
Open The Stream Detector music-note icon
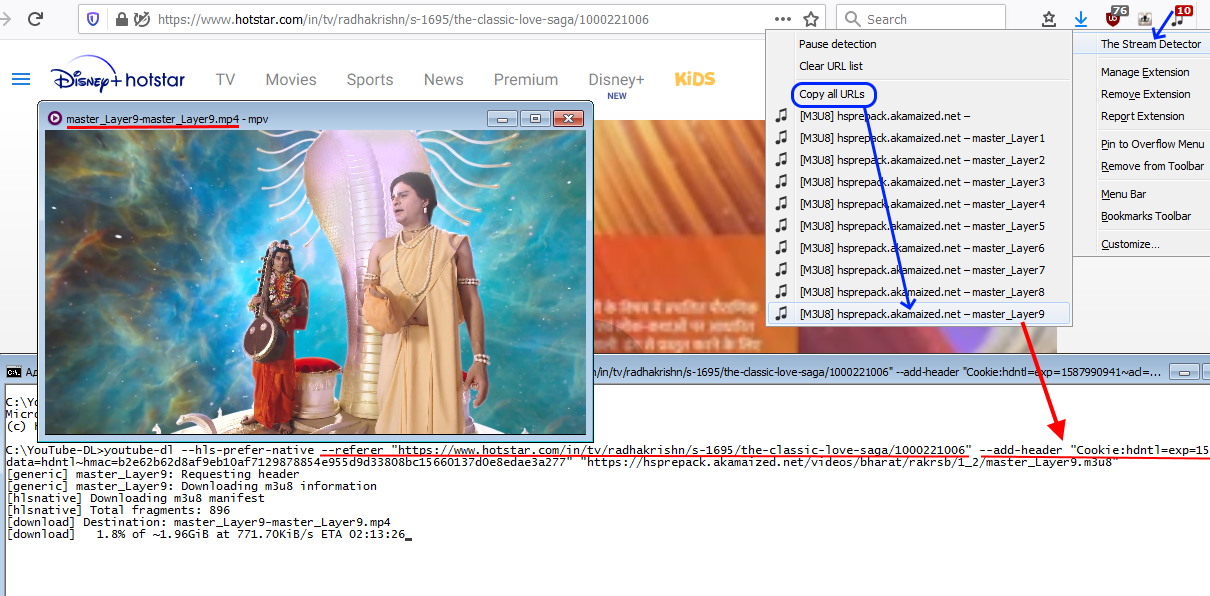click(x=1178, y=17)
